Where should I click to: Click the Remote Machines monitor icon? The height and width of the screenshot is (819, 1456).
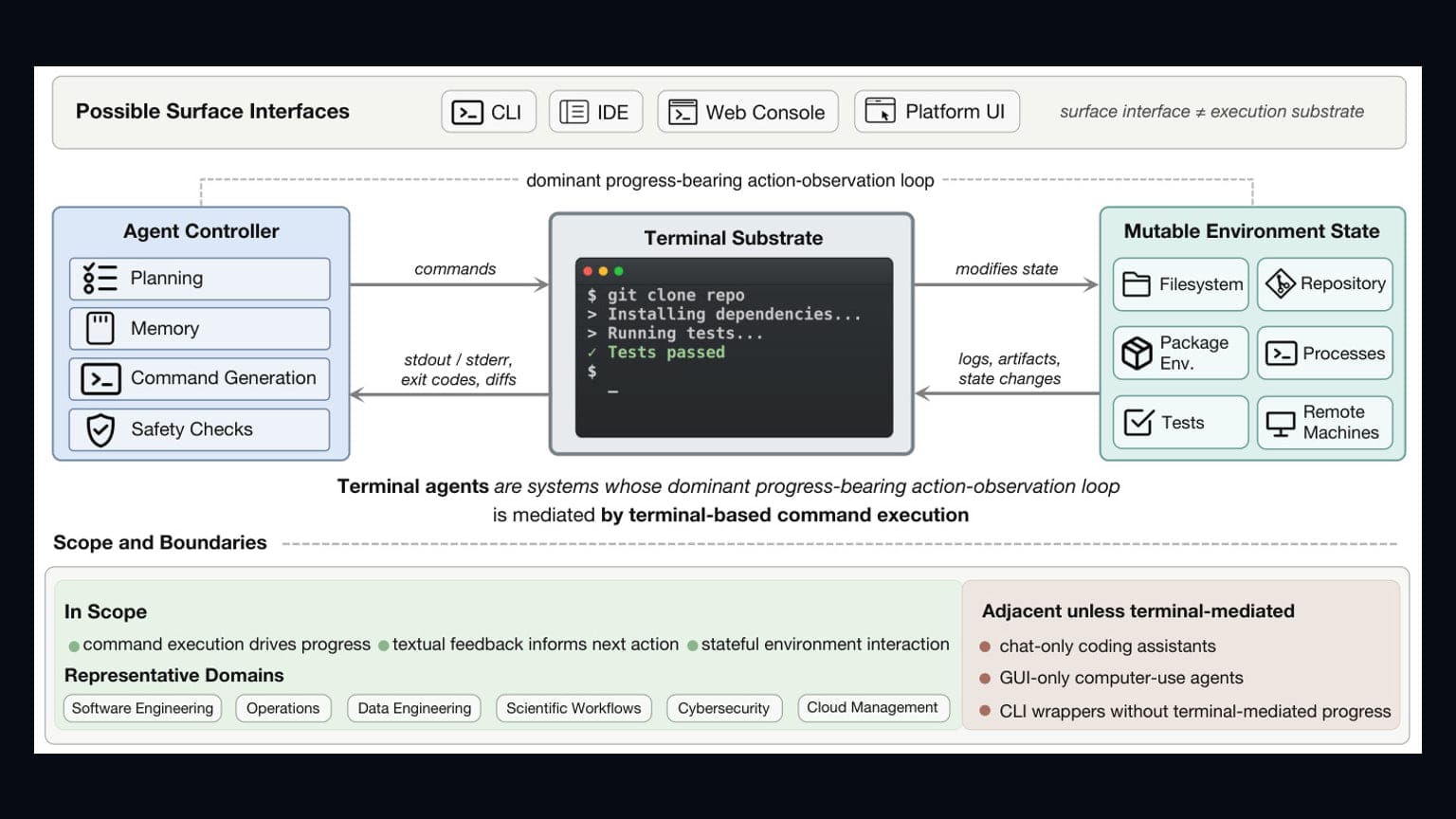[1281, 423]
